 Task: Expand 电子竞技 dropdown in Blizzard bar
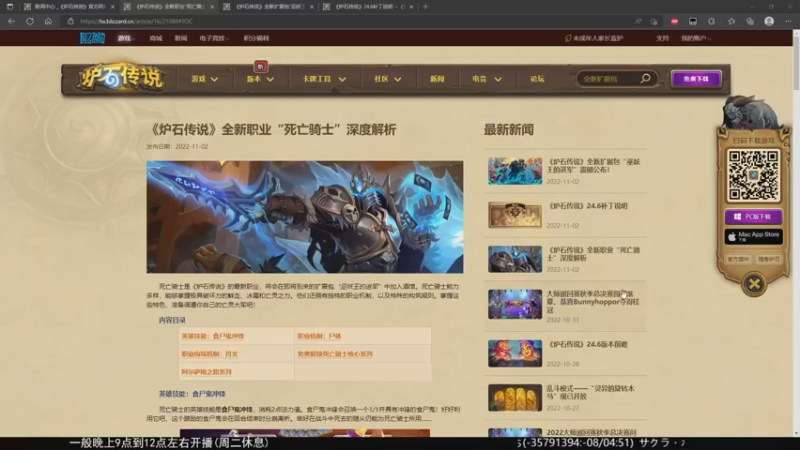pyautogui.click(x=214, y=38)
